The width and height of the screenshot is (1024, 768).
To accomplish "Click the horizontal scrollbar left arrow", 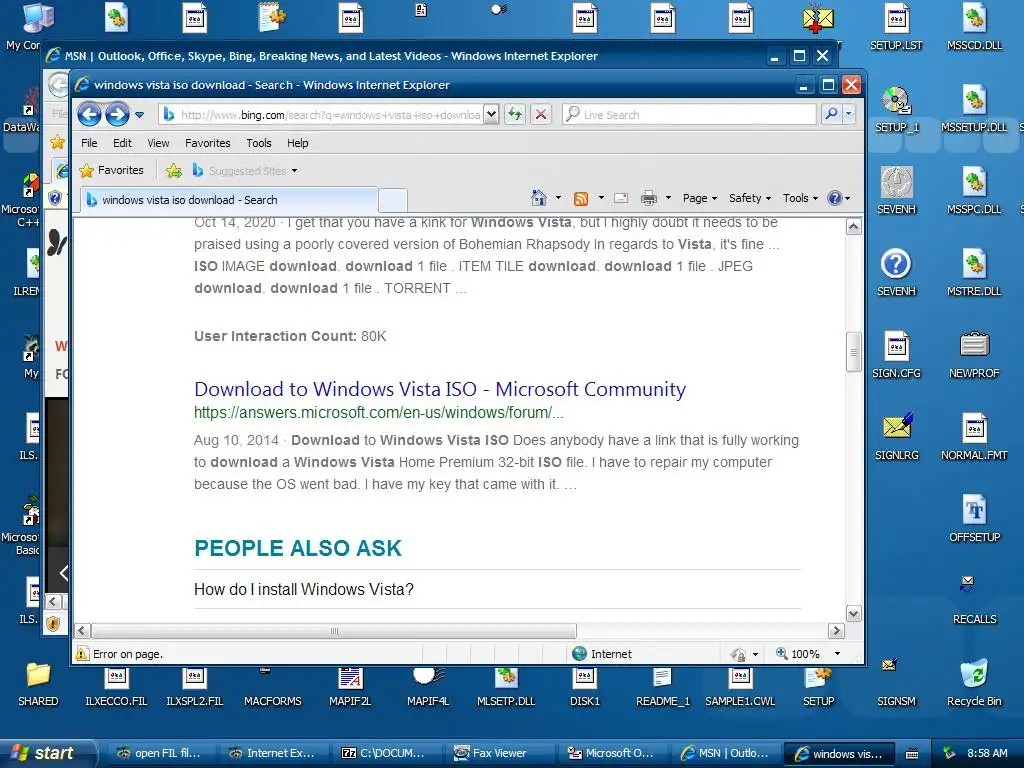I will [82, 631].
